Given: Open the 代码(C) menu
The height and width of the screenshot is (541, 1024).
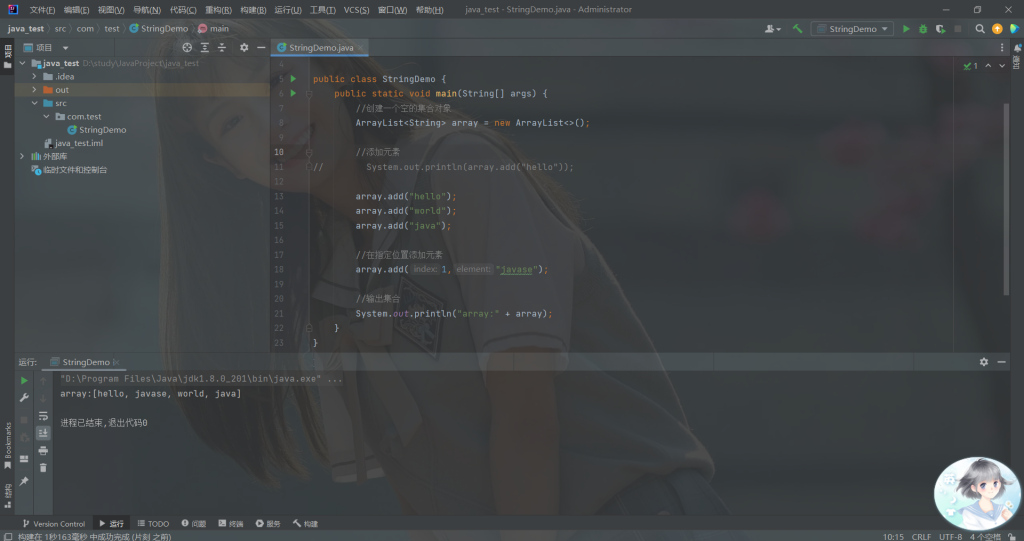Looking at the screenshot, I should click(183, 9).
